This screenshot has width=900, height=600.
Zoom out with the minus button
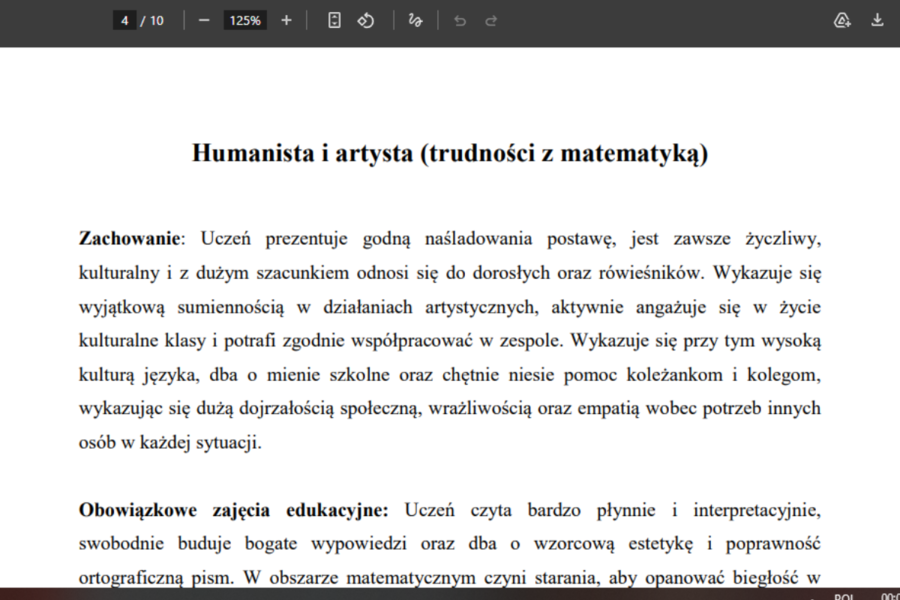coord(204,21)
